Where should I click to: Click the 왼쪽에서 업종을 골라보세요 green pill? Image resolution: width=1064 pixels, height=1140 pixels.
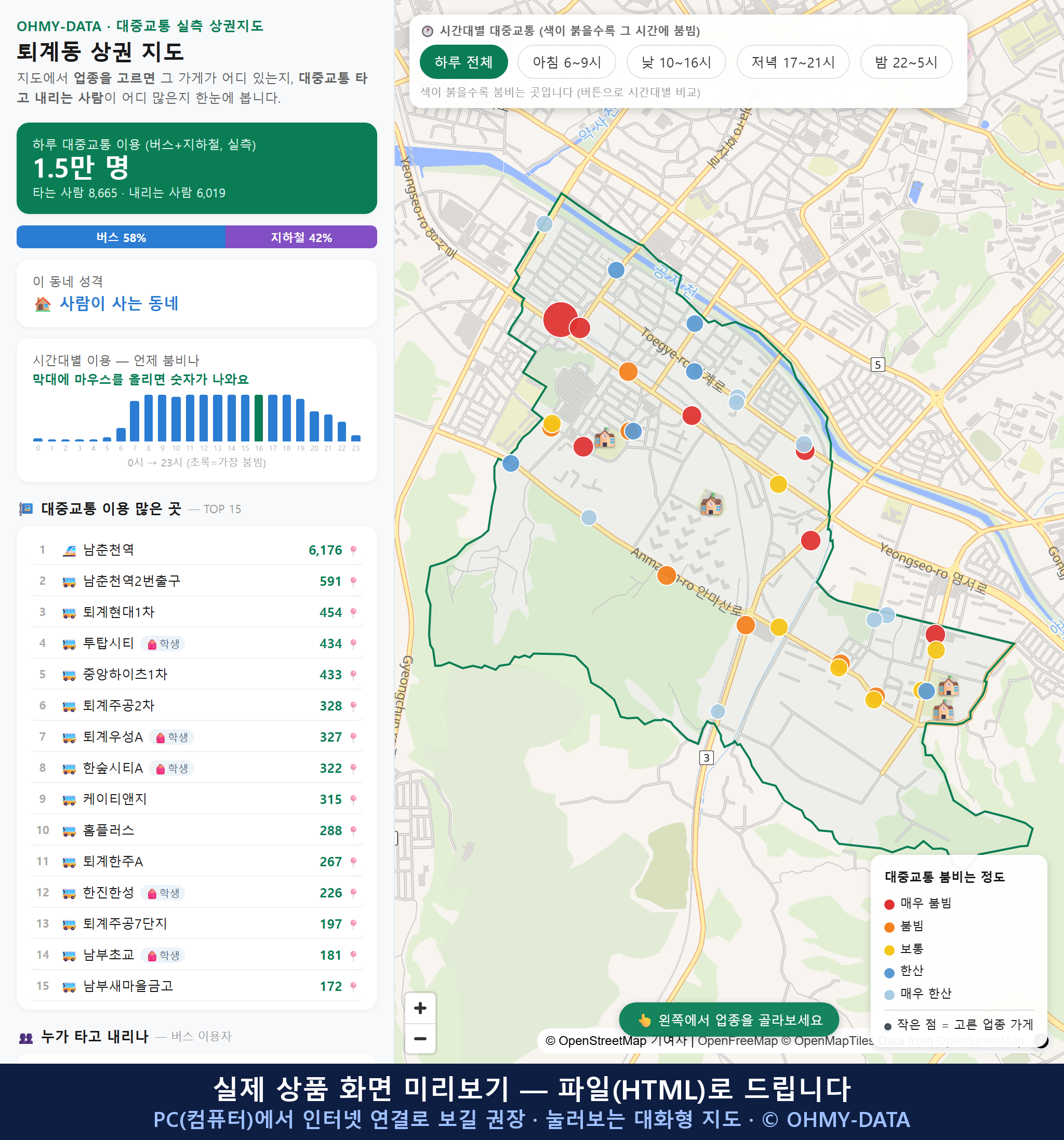pos(729,1020)
